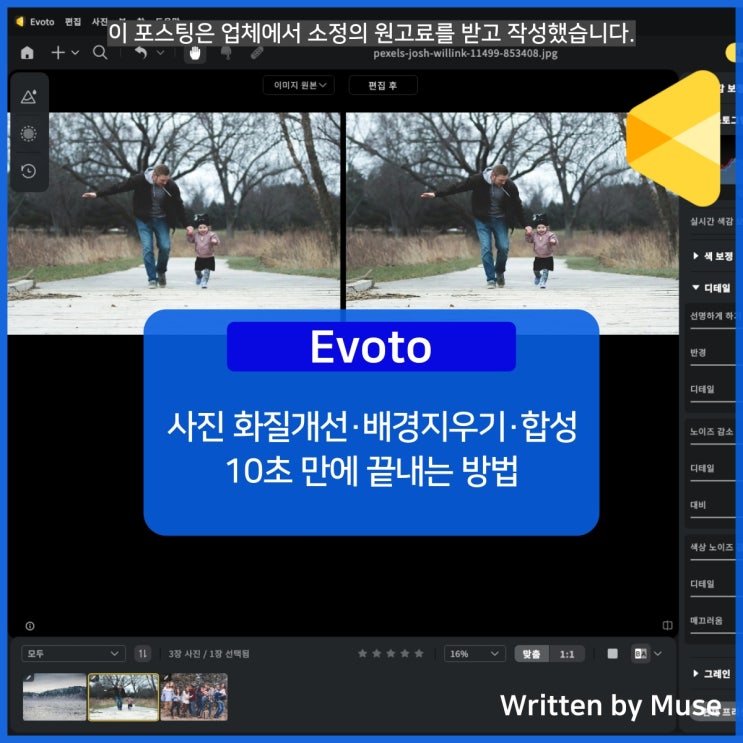
Task: Open the 편집 menu
Action: coord(73,22)
